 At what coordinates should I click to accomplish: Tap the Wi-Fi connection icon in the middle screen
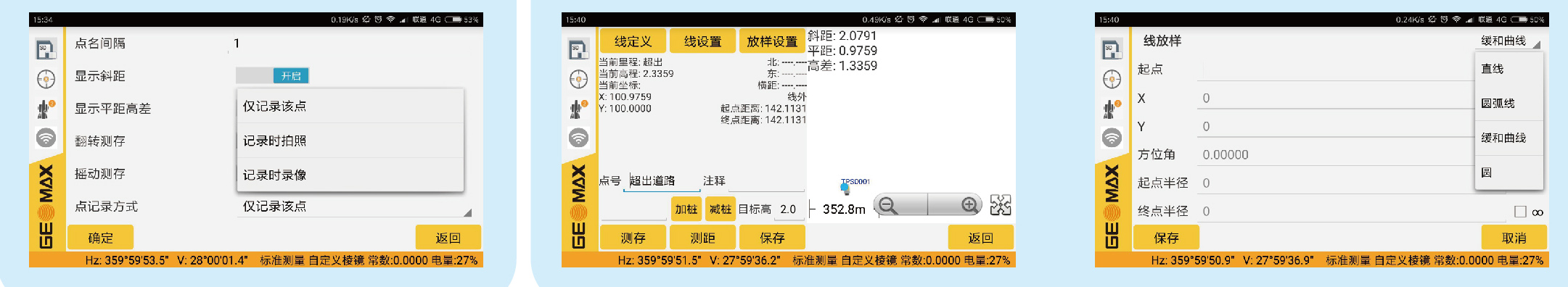pyautogui.click(x=578, y=137)
